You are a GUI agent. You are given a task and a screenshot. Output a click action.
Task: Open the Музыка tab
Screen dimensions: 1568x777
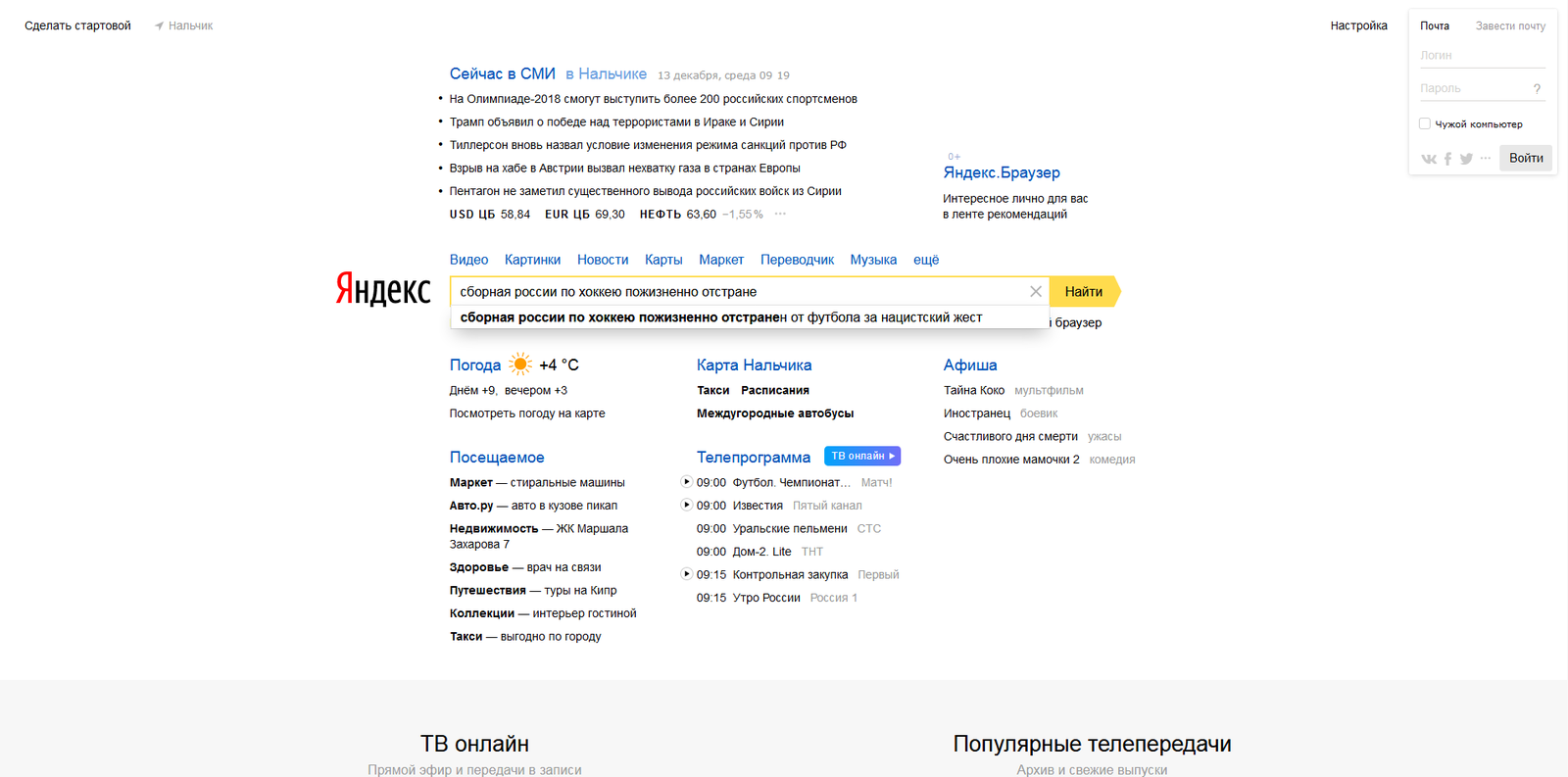pyautogui.click(x=873, y=260)
